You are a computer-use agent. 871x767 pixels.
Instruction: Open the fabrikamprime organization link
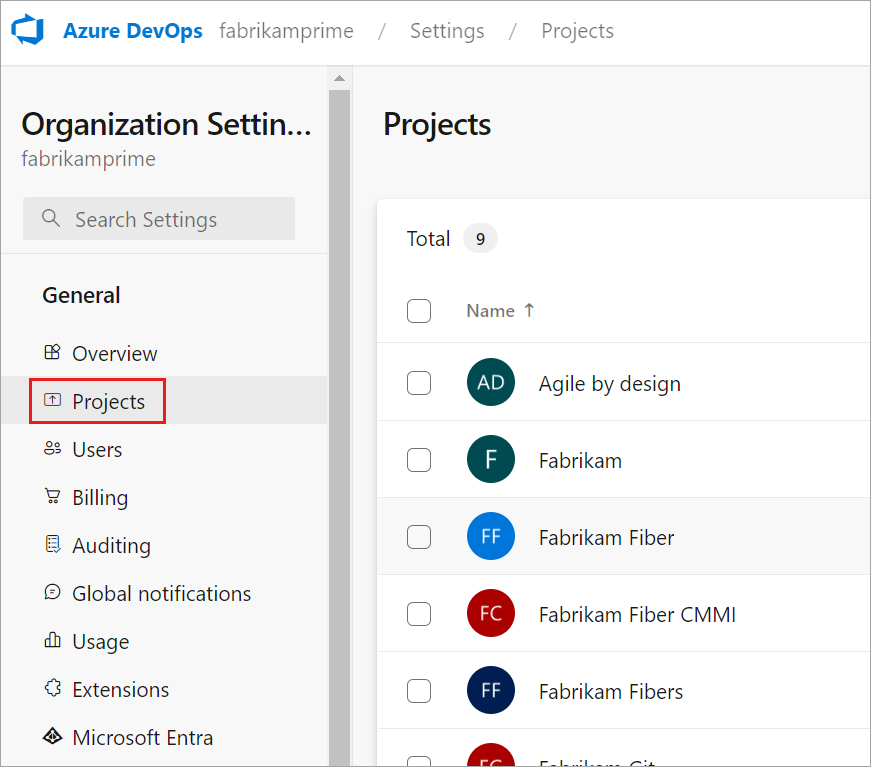point(286,31)
